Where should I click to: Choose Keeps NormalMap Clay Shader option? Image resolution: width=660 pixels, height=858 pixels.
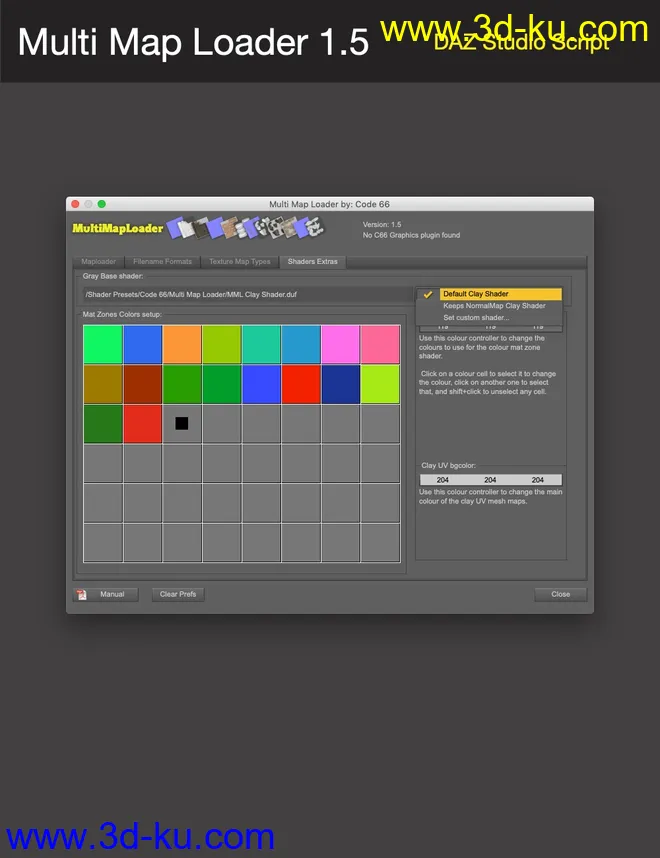[494, 306]
